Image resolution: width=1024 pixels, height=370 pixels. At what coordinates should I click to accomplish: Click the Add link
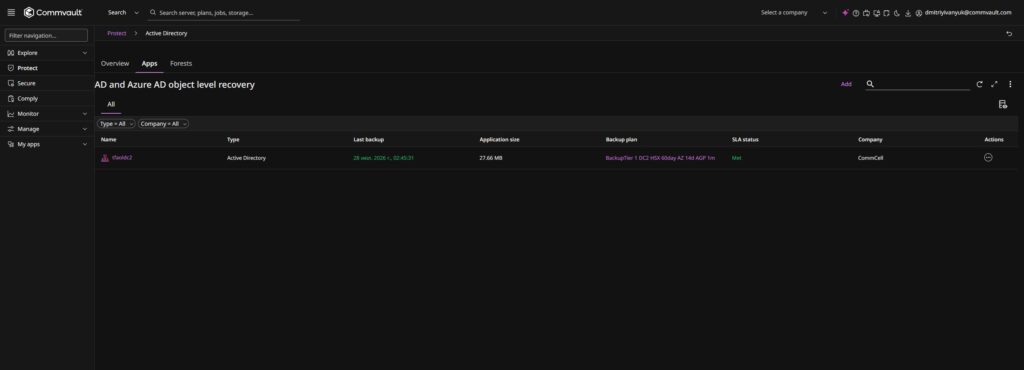846,84
